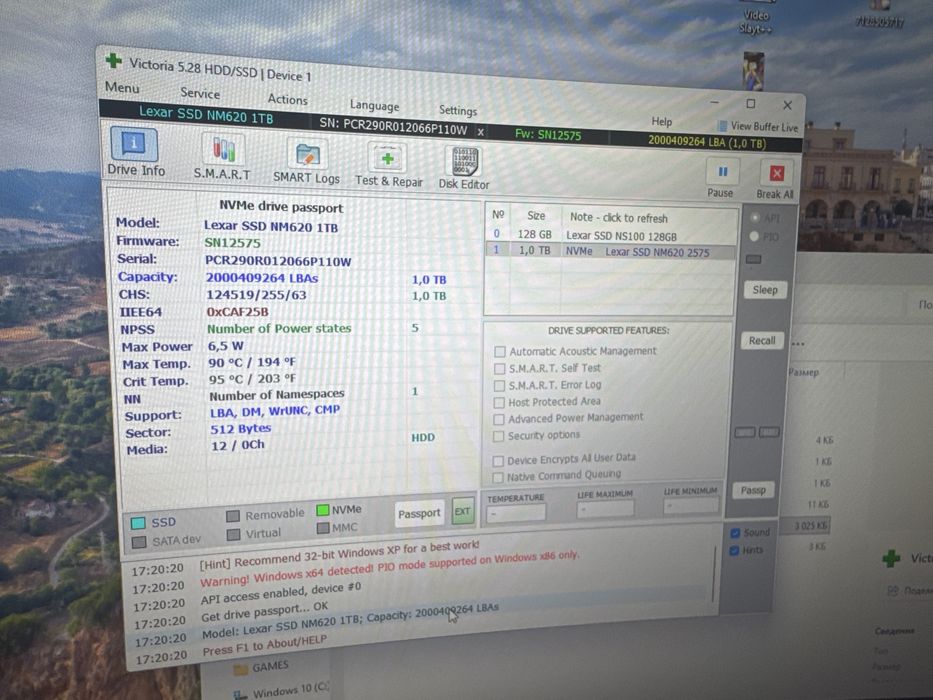
Task: Click the Sleep button
Action: 765,290
